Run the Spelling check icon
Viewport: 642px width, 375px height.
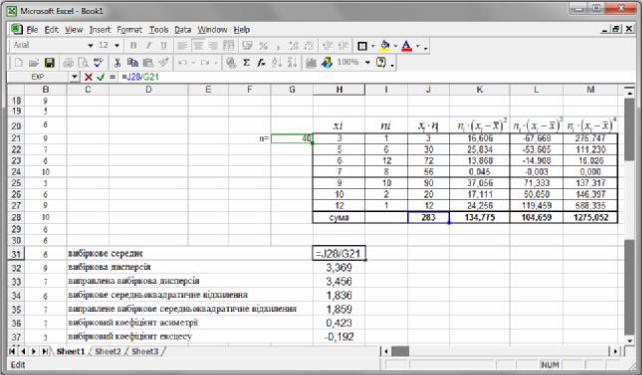coord(98,63)
